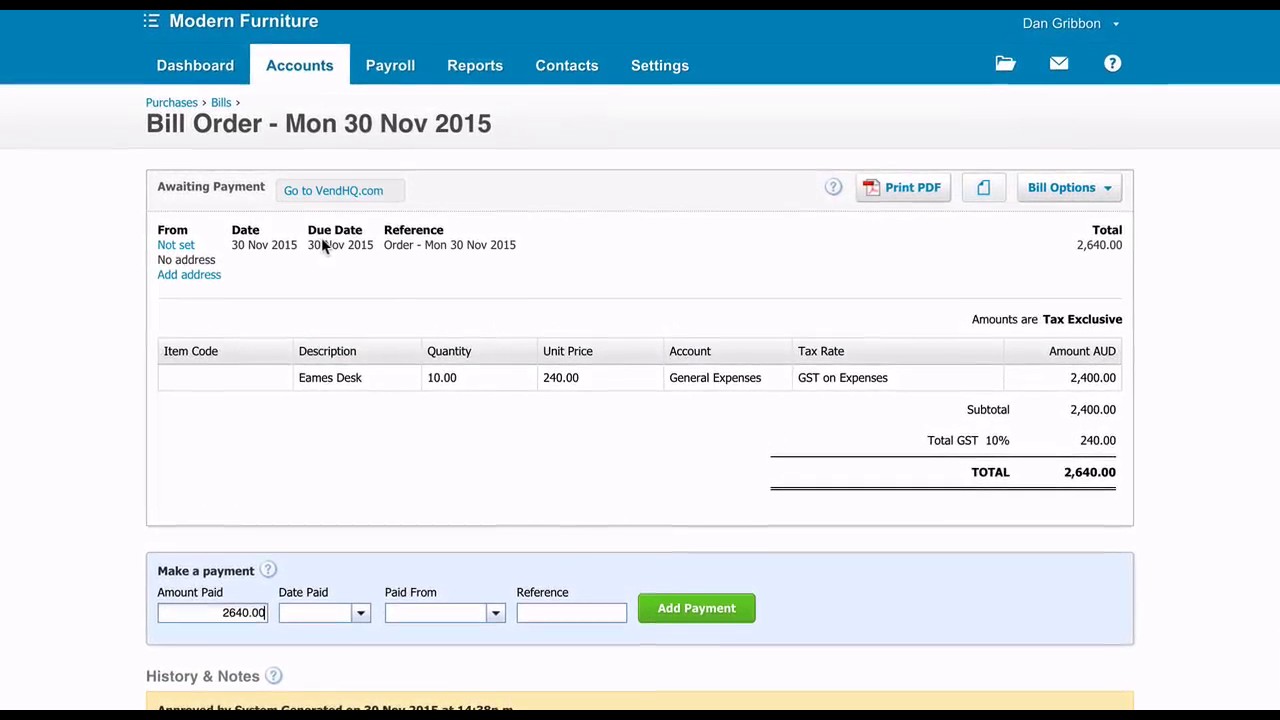
Task: Follow the Bills breadcrumb link
Action: coord(221,102)
